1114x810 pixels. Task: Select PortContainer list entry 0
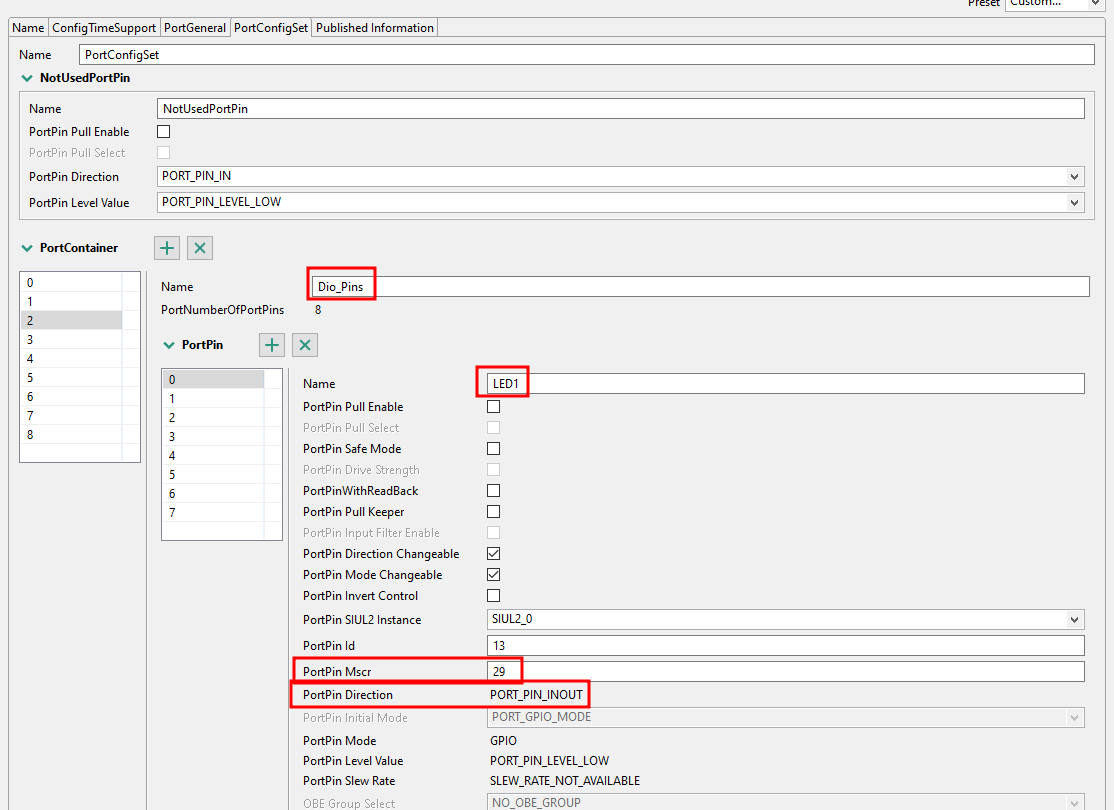point(71,282)
